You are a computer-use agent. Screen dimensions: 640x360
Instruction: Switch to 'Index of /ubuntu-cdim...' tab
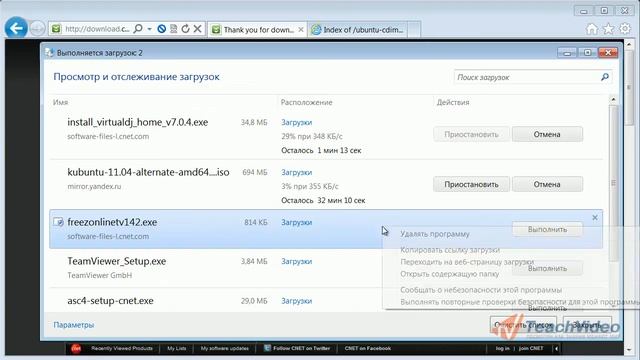pos(358,29)
